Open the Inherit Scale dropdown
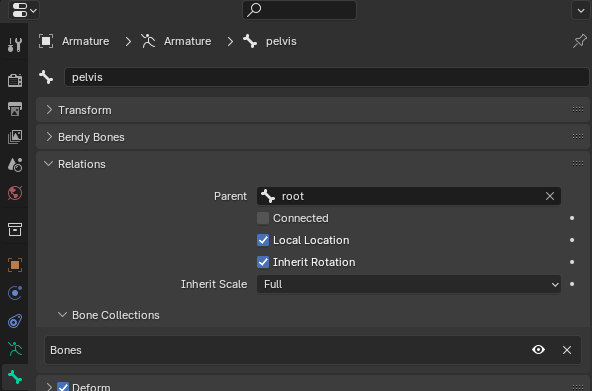 coord(409,284)
